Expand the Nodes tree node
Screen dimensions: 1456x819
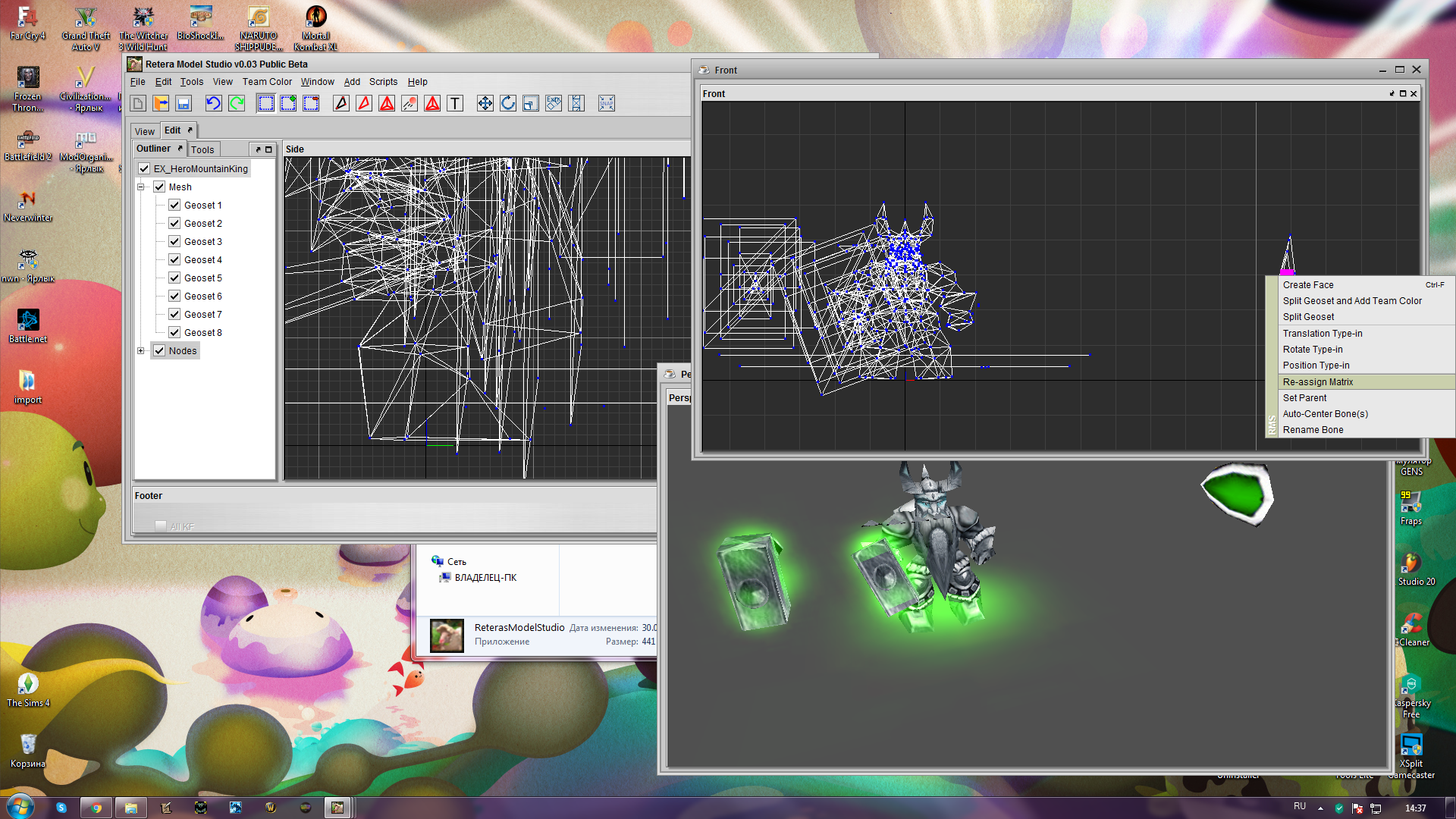(141, 351)
